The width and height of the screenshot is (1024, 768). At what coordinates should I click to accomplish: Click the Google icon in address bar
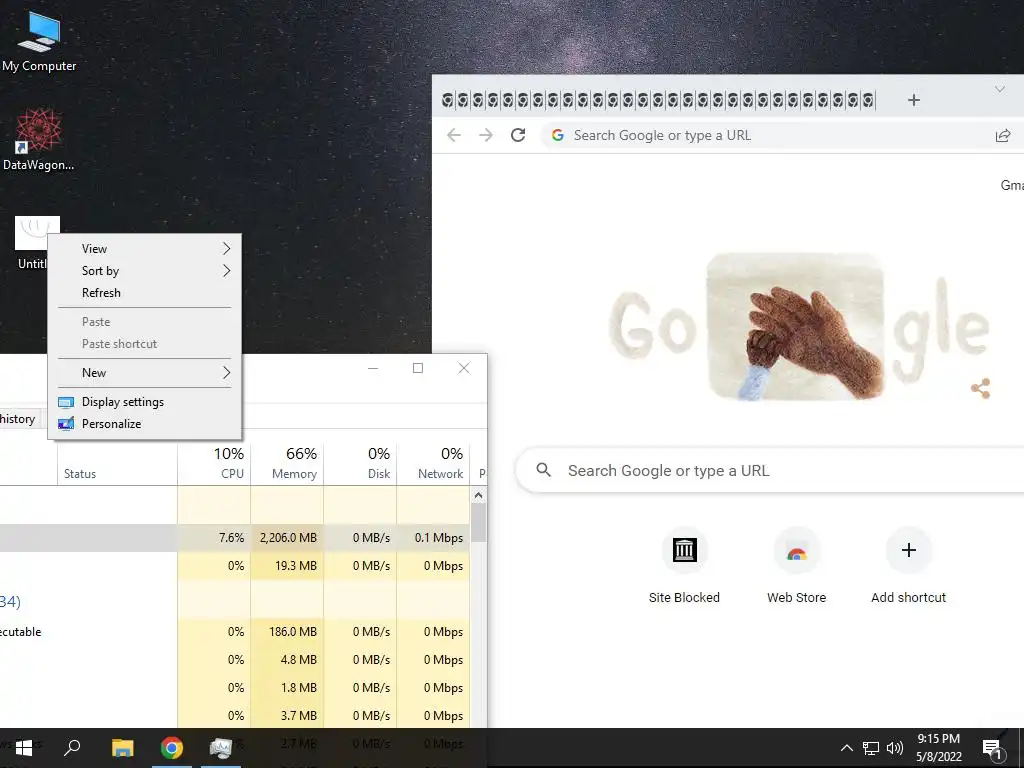coord(558,135)
